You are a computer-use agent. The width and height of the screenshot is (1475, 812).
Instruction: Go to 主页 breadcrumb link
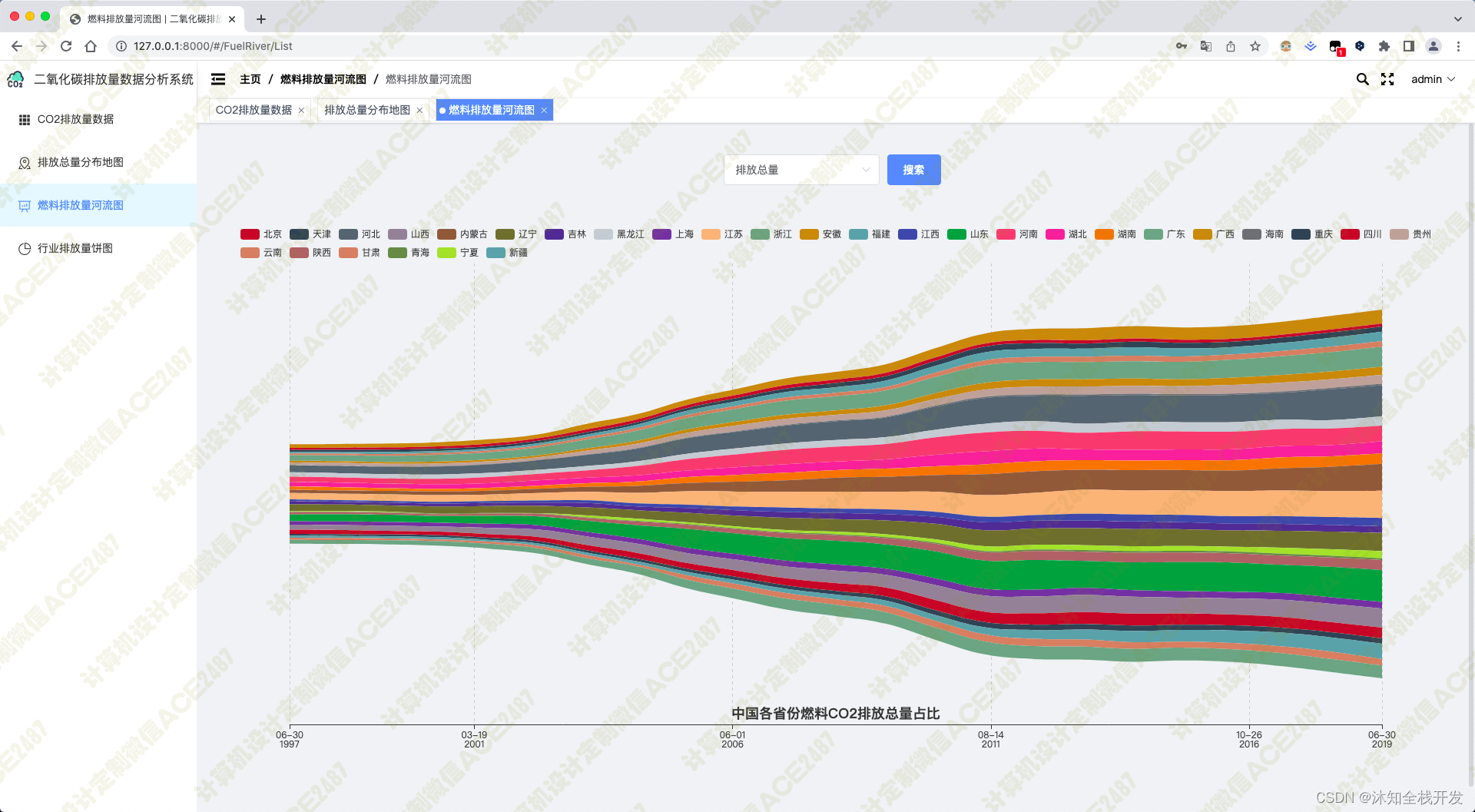click(x=250, y=79)
